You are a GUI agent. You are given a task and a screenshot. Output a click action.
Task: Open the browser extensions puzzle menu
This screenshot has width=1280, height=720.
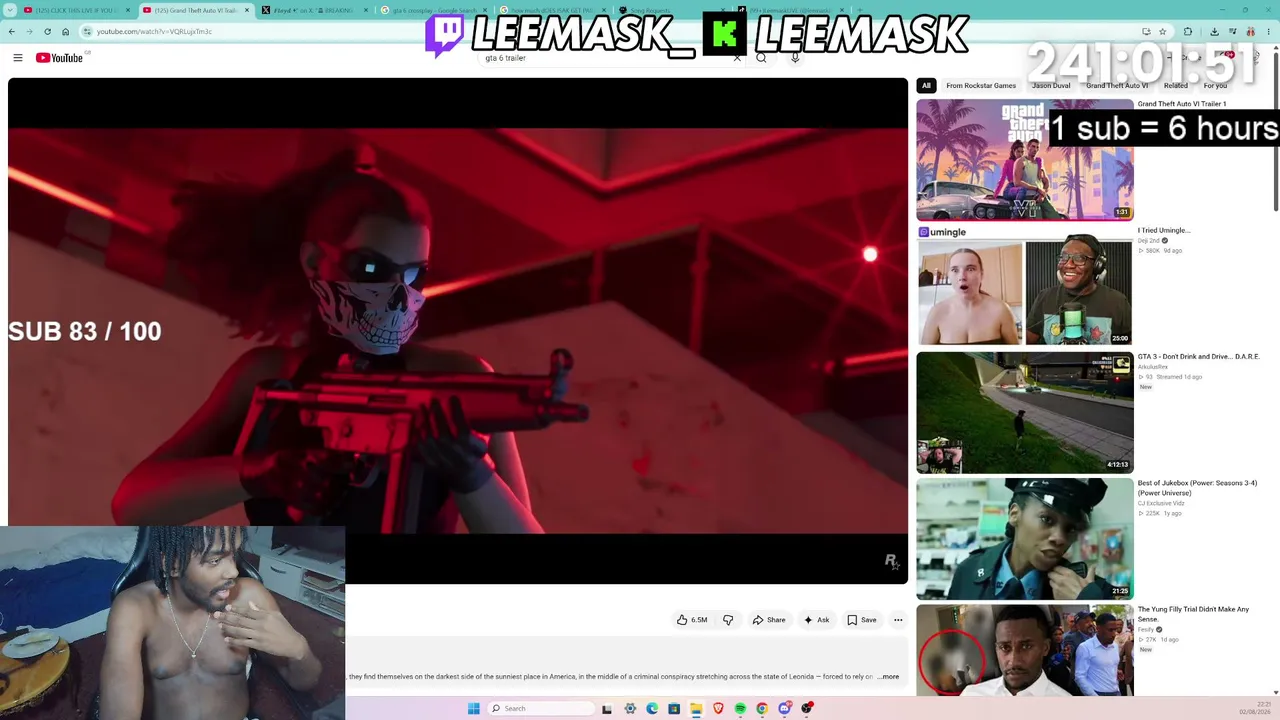1188,31
